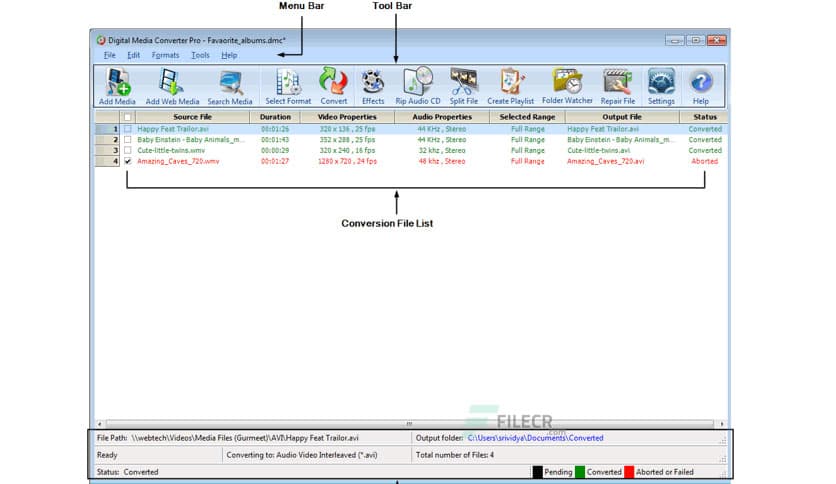
Task: Click video properties 1280 x 720, 24 fps
Action: (347, 161)
